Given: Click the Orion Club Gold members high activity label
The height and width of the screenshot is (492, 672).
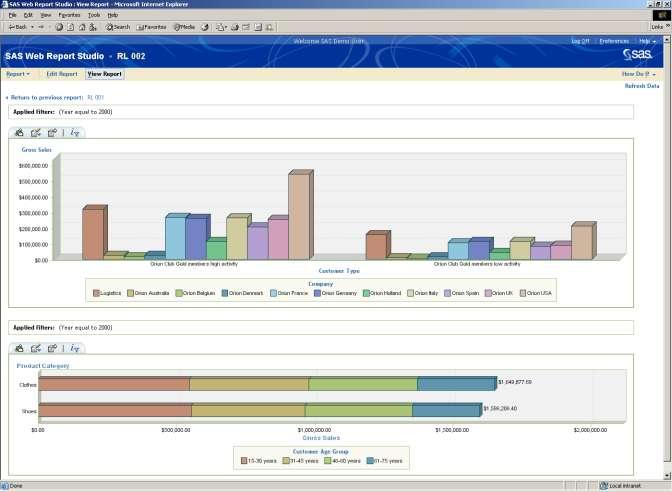Looking at the screenshot, I should (194, 264).
